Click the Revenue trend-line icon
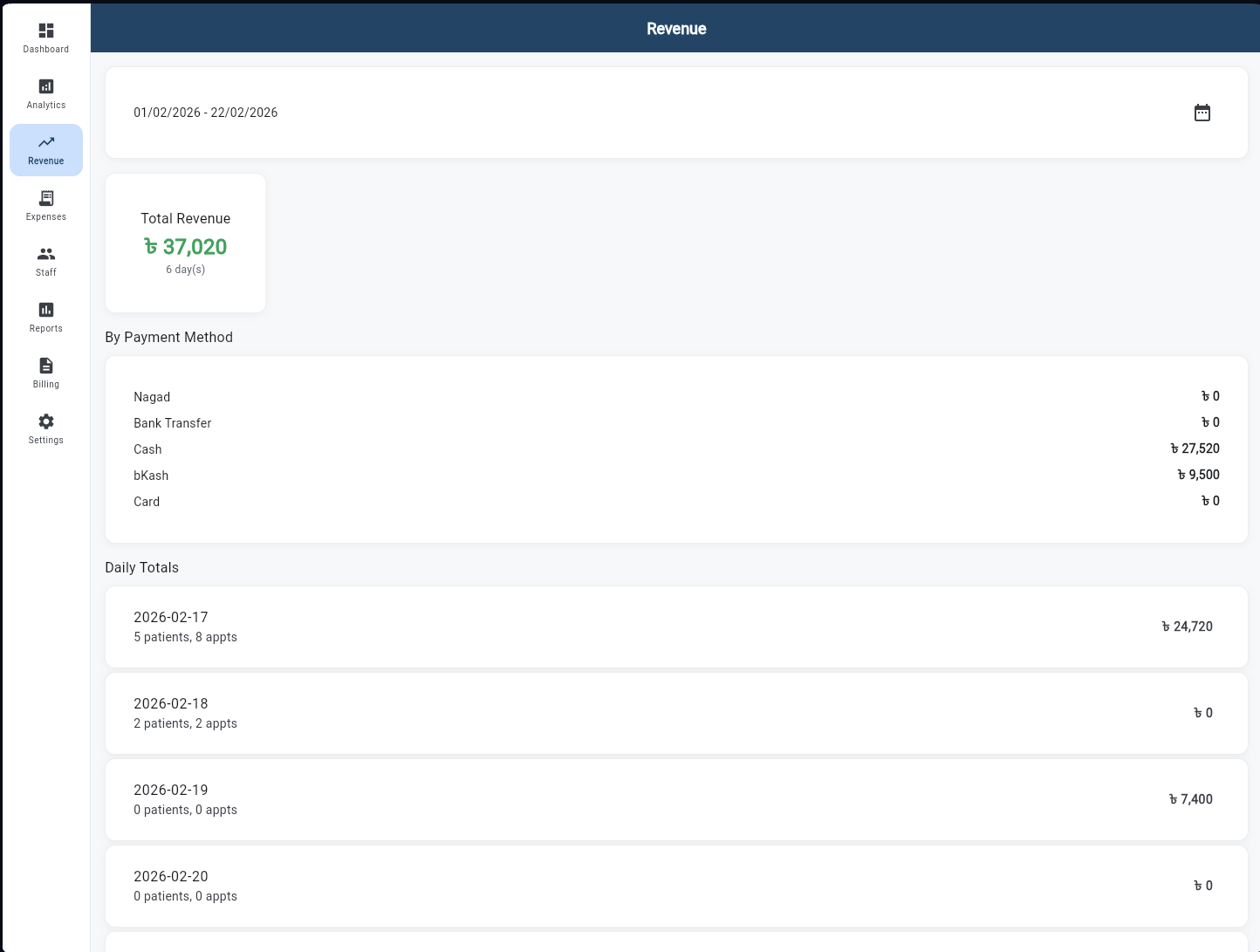The image size is (1260, 952). [45, 141]
